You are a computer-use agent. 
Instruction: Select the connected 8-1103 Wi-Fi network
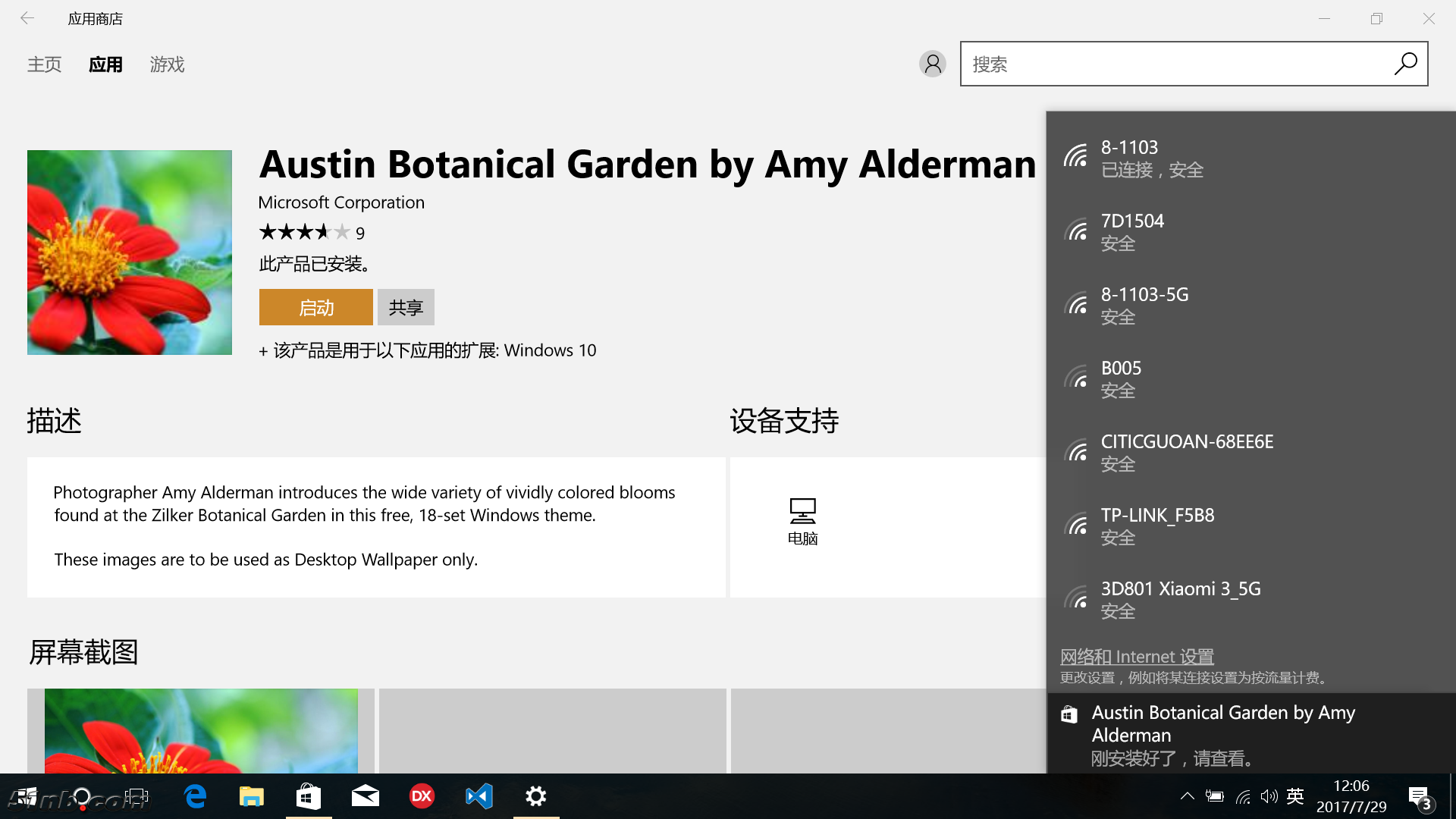[1251, 158]
